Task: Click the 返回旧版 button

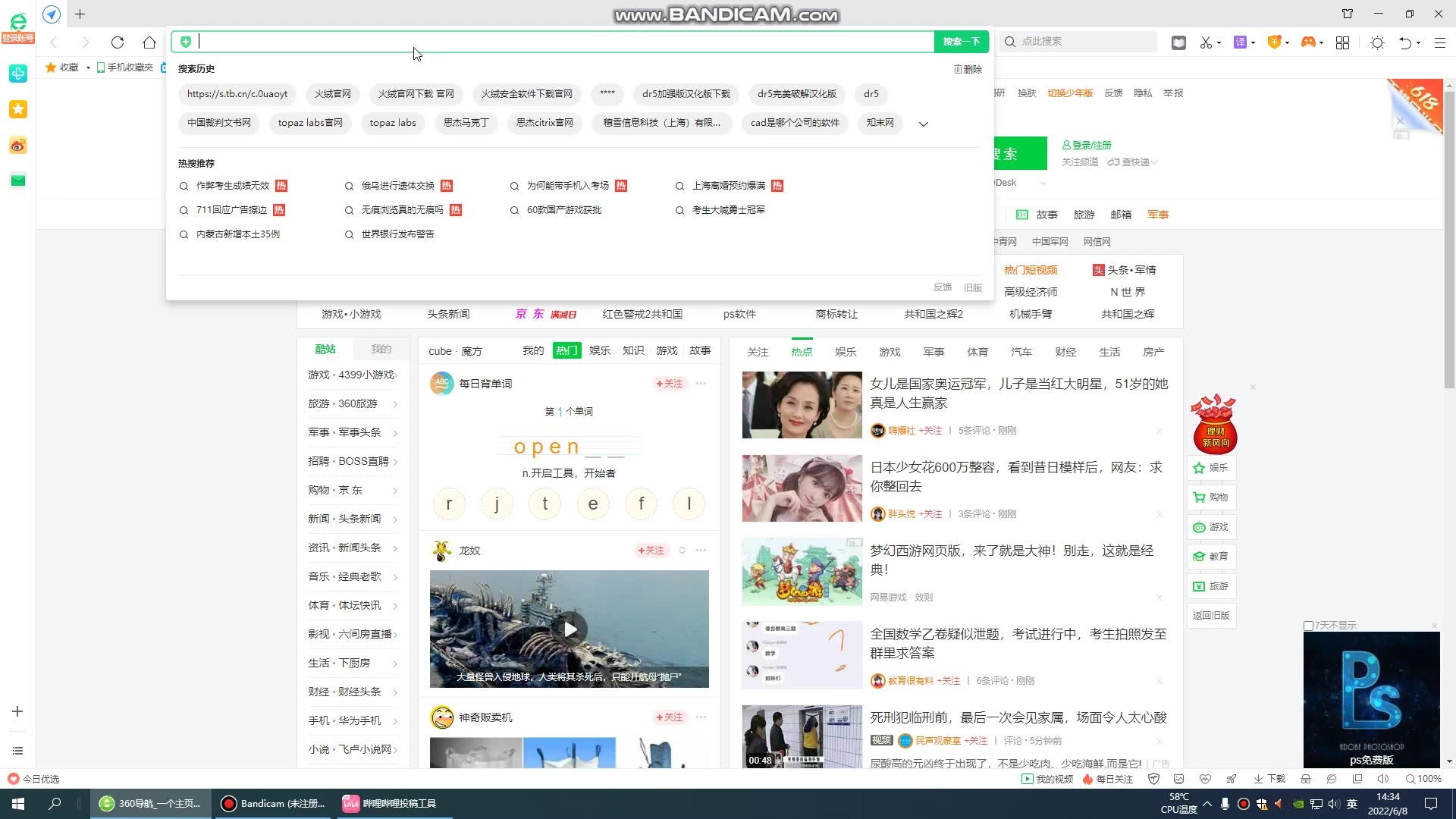Action: point(1211,616)
